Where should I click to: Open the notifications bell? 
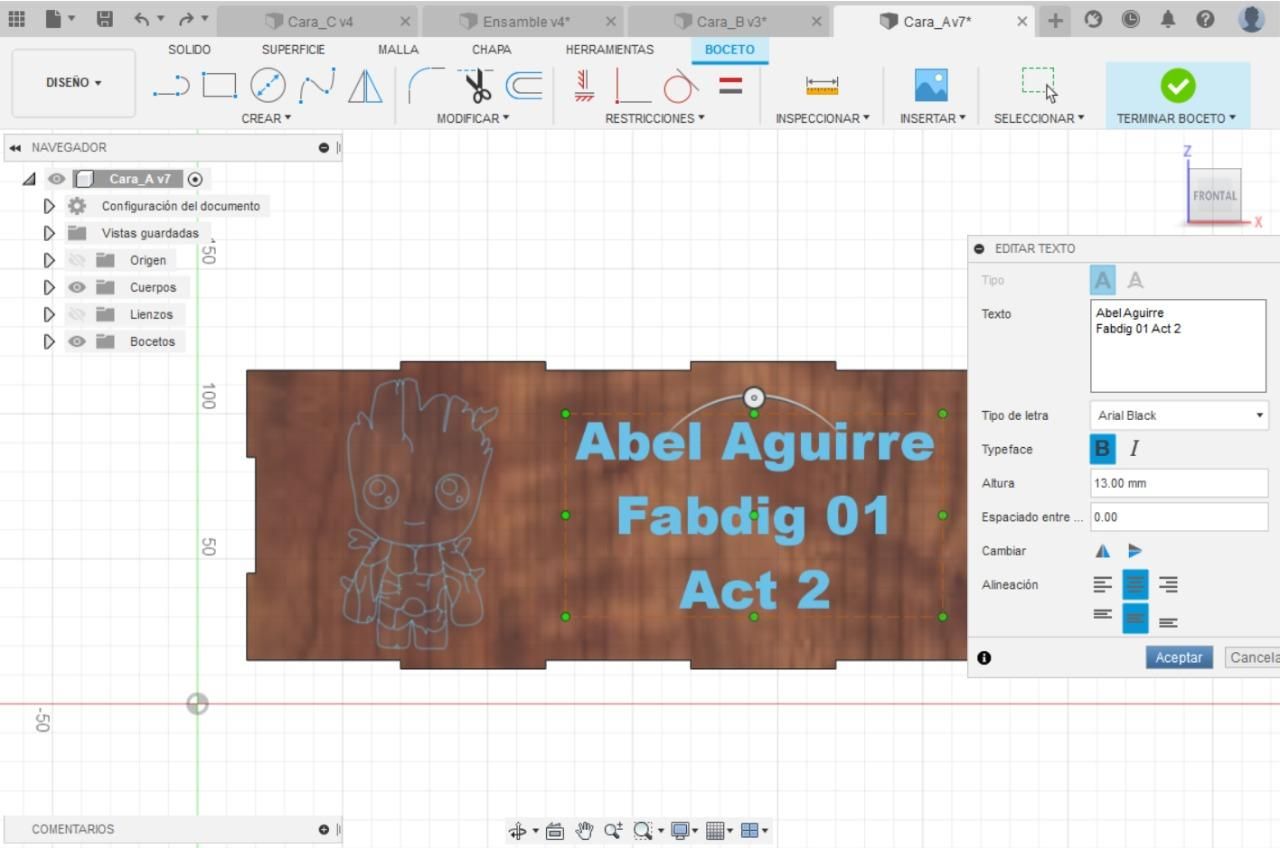point(1168,19)
